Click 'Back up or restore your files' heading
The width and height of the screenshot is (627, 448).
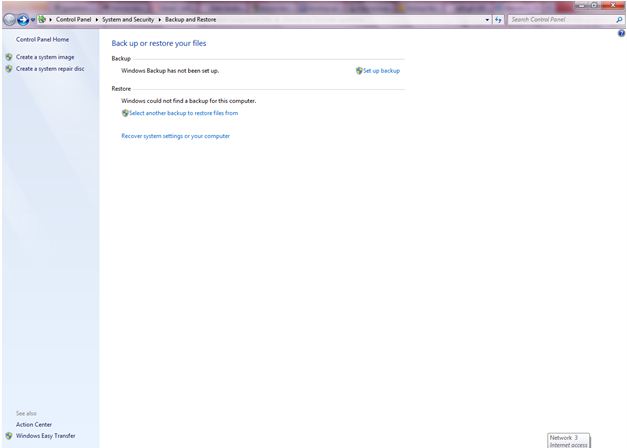point(159,43)
